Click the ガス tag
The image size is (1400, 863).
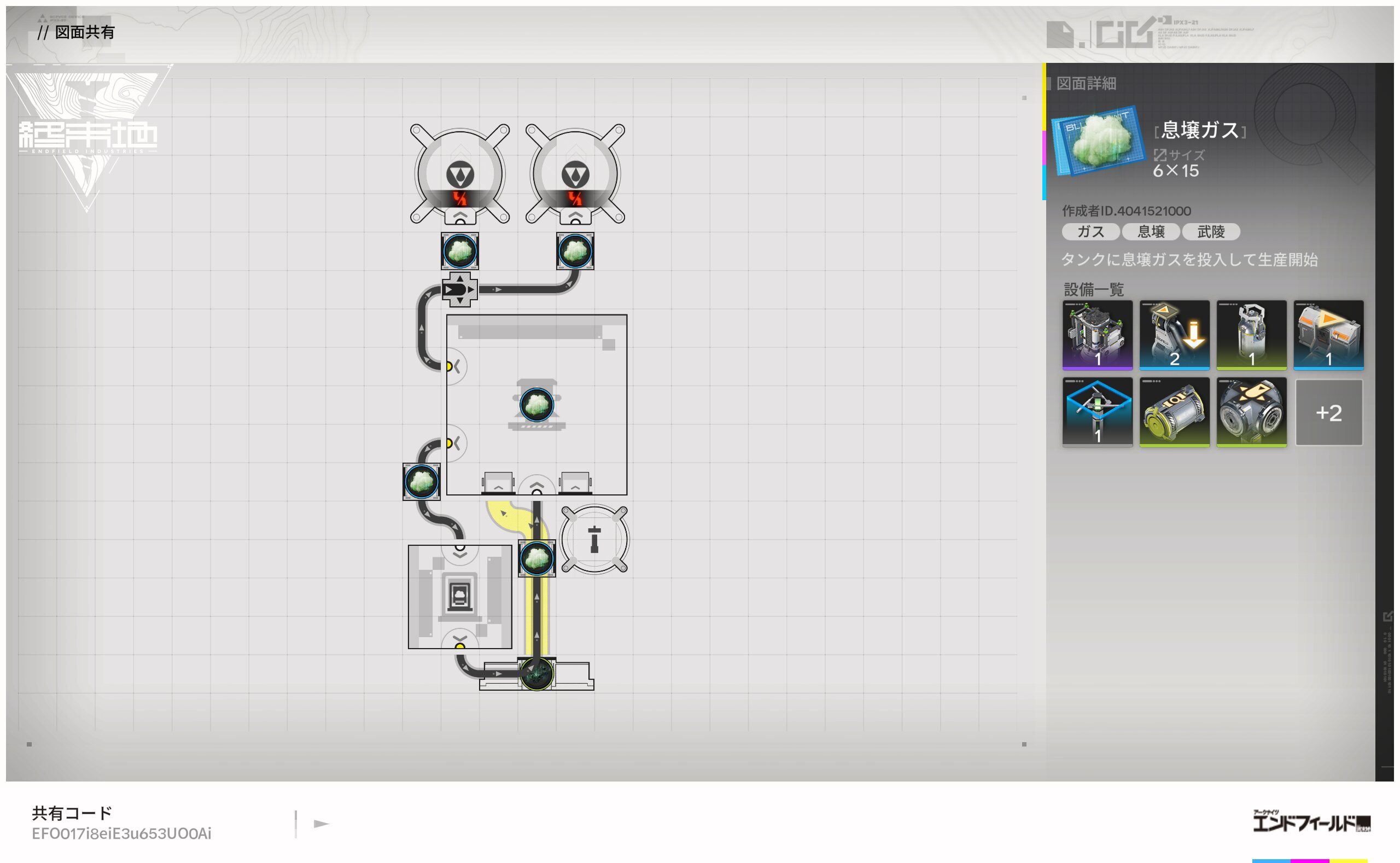pyautogui.click(x=1090, y=232)
